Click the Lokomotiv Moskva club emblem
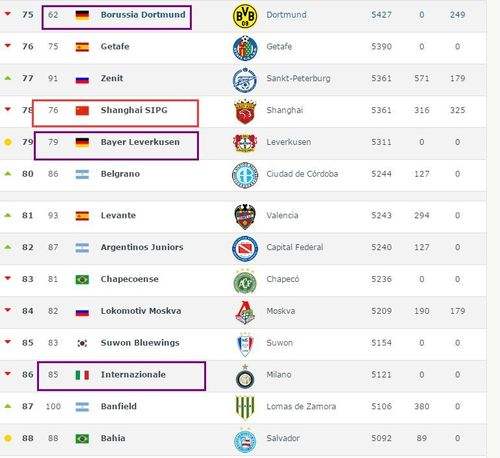This screenshot has width=500, height=458. pyautogui.click(x=245, y=313)
